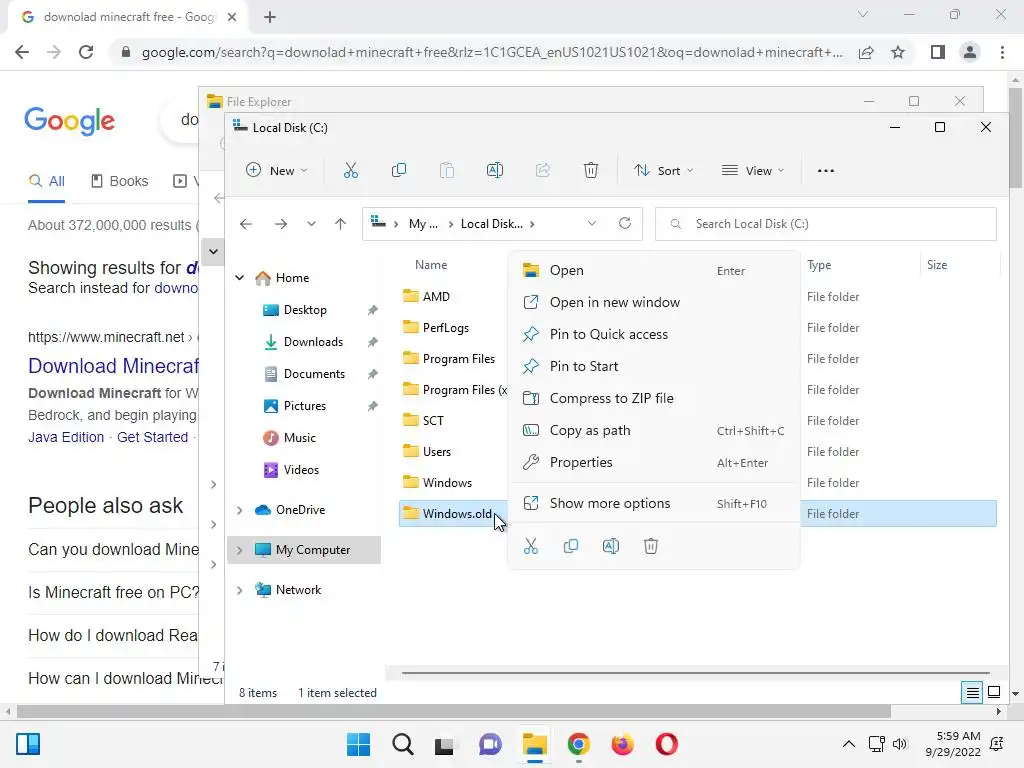Expand the OneDrive tree node
The width and height of the screenshot is (1024, 768).
(240, 510)
